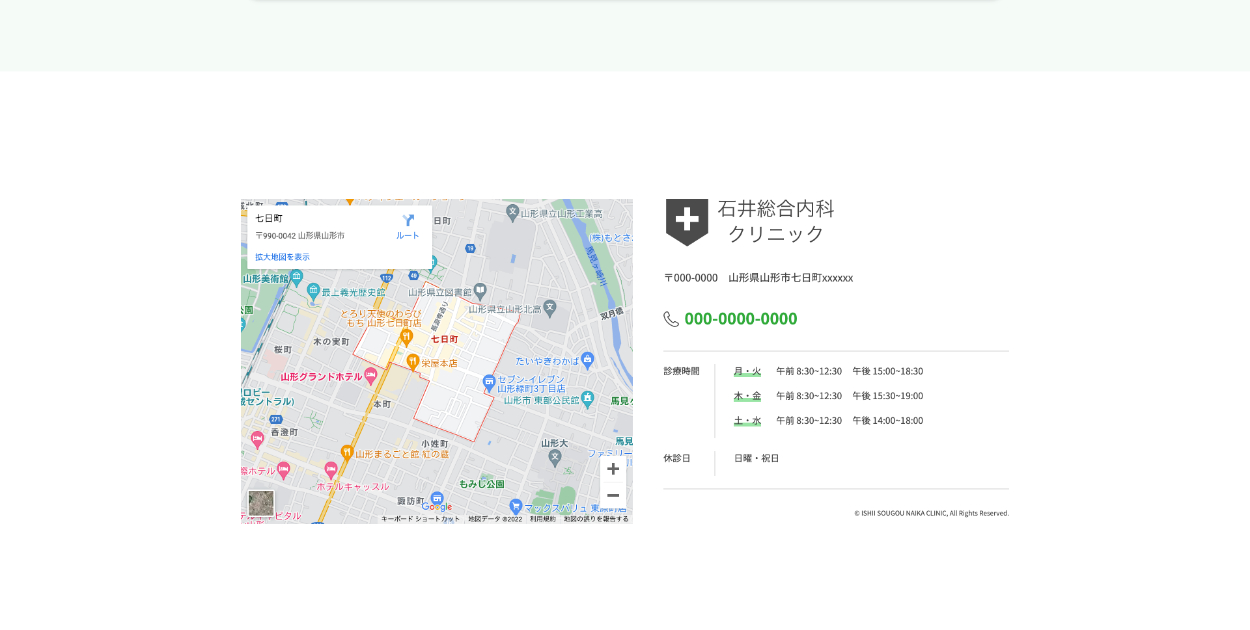Open the 拡大地図を表示 link
This screenshot has height=630, width=1250.
point(282,257)
